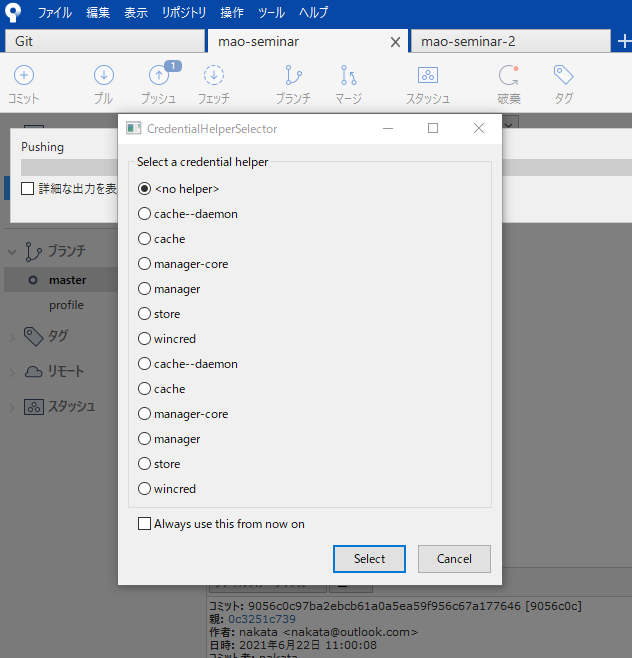Open the 操作 menu
Image resolution: width=632 pixels, height=658 pixels.
(x=232, y=13)
